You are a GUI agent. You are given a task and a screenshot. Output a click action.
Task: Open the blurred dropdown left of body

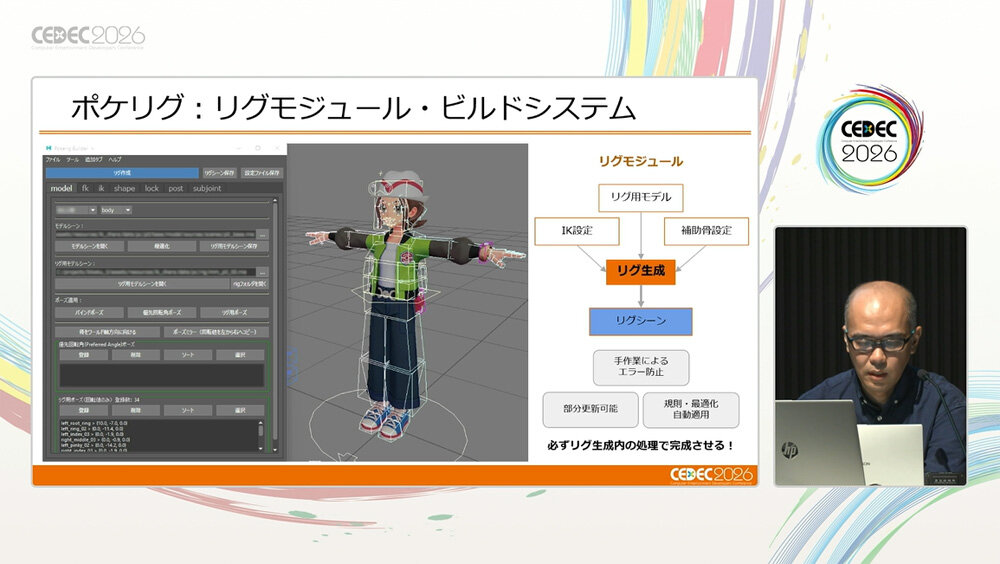tap(76, 210)
